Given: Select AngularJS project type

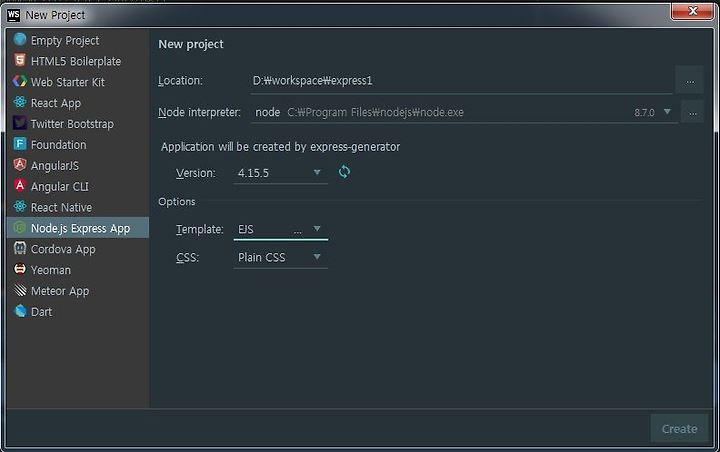Looking at the screenshot, I should (x=78, y=165).
